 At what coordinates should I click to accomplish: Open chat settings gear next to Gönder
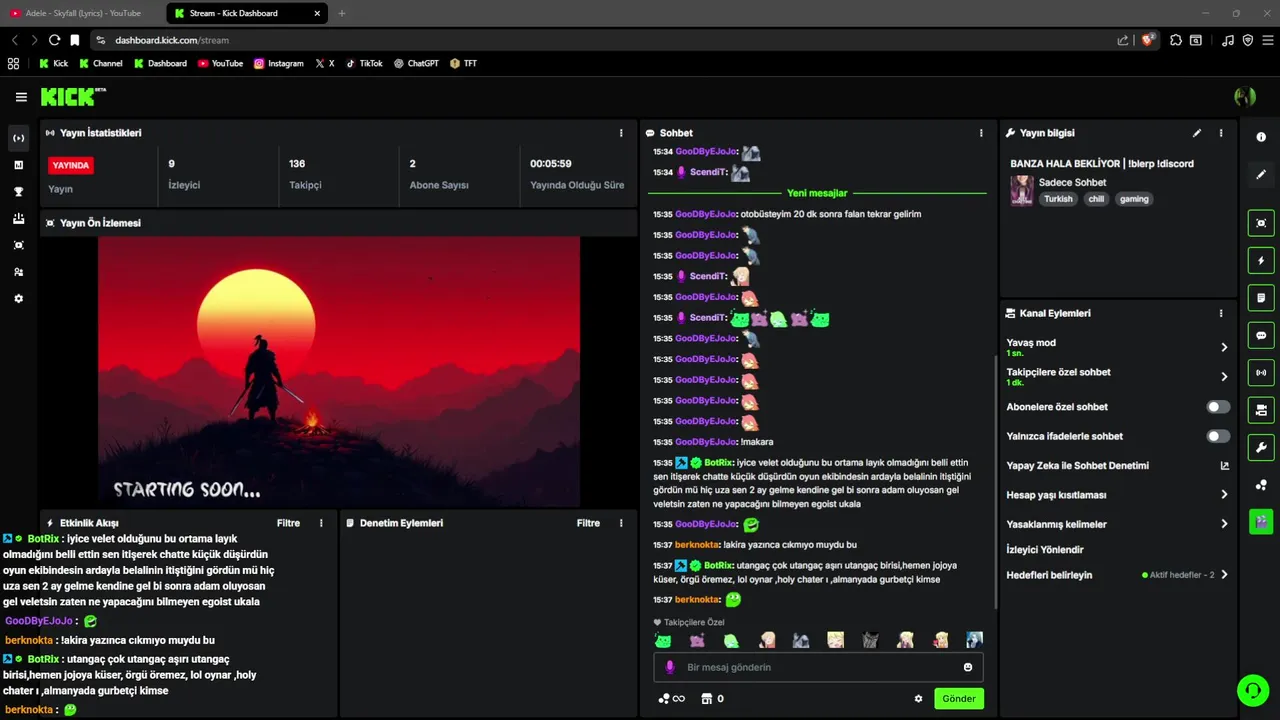918,699
